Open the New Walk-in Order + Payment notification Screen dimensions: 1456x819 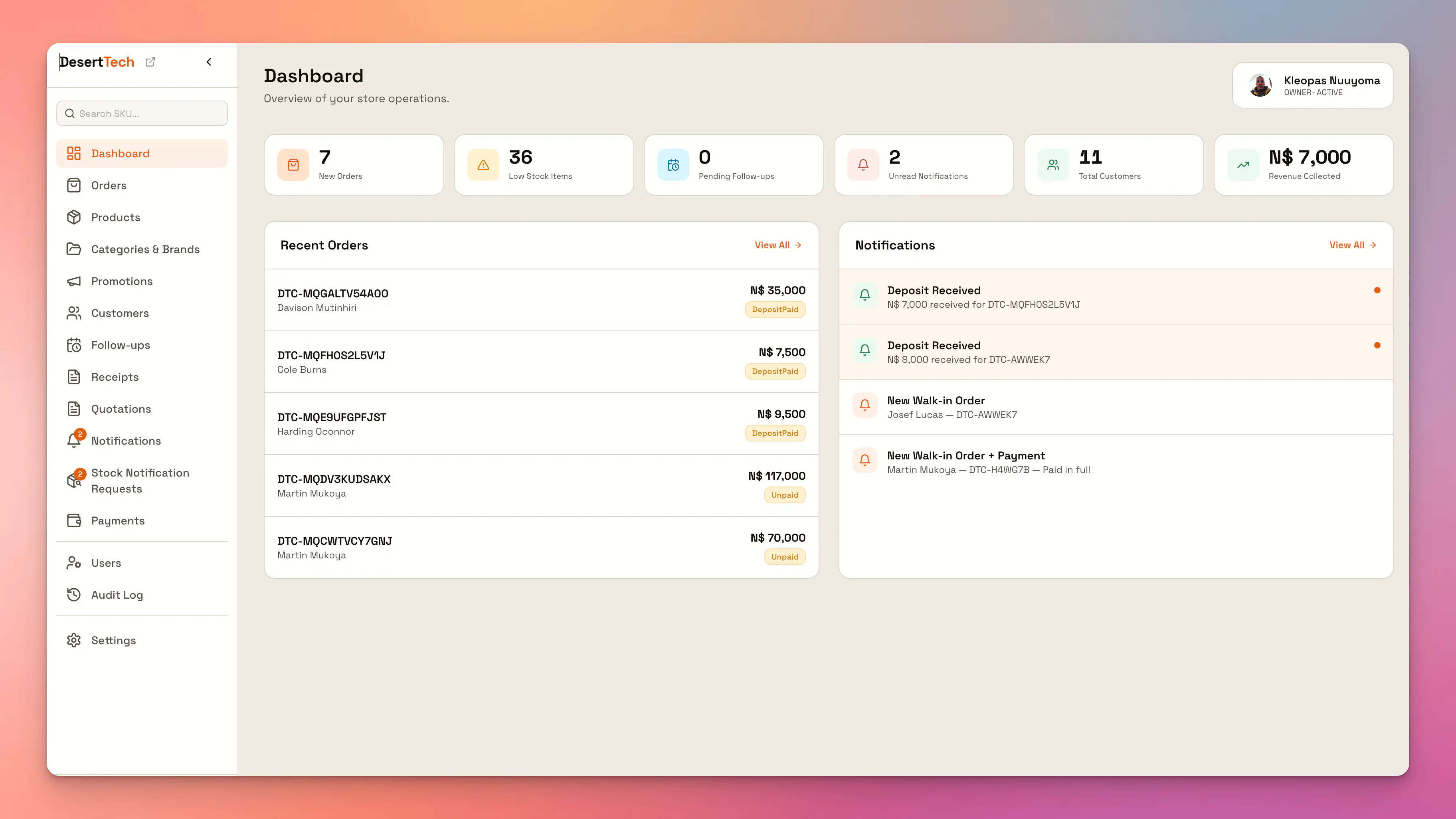1116,462
